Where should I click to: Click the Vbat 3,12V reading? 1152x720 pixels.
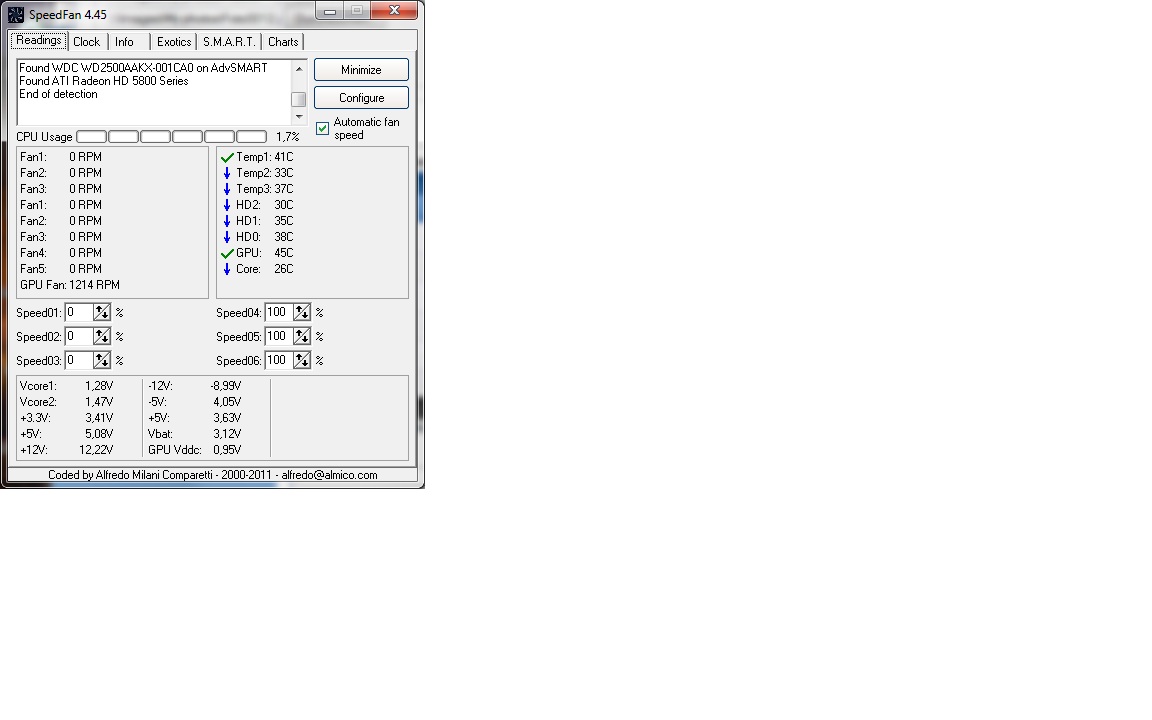pyautogui.click(x=195, y=434)
